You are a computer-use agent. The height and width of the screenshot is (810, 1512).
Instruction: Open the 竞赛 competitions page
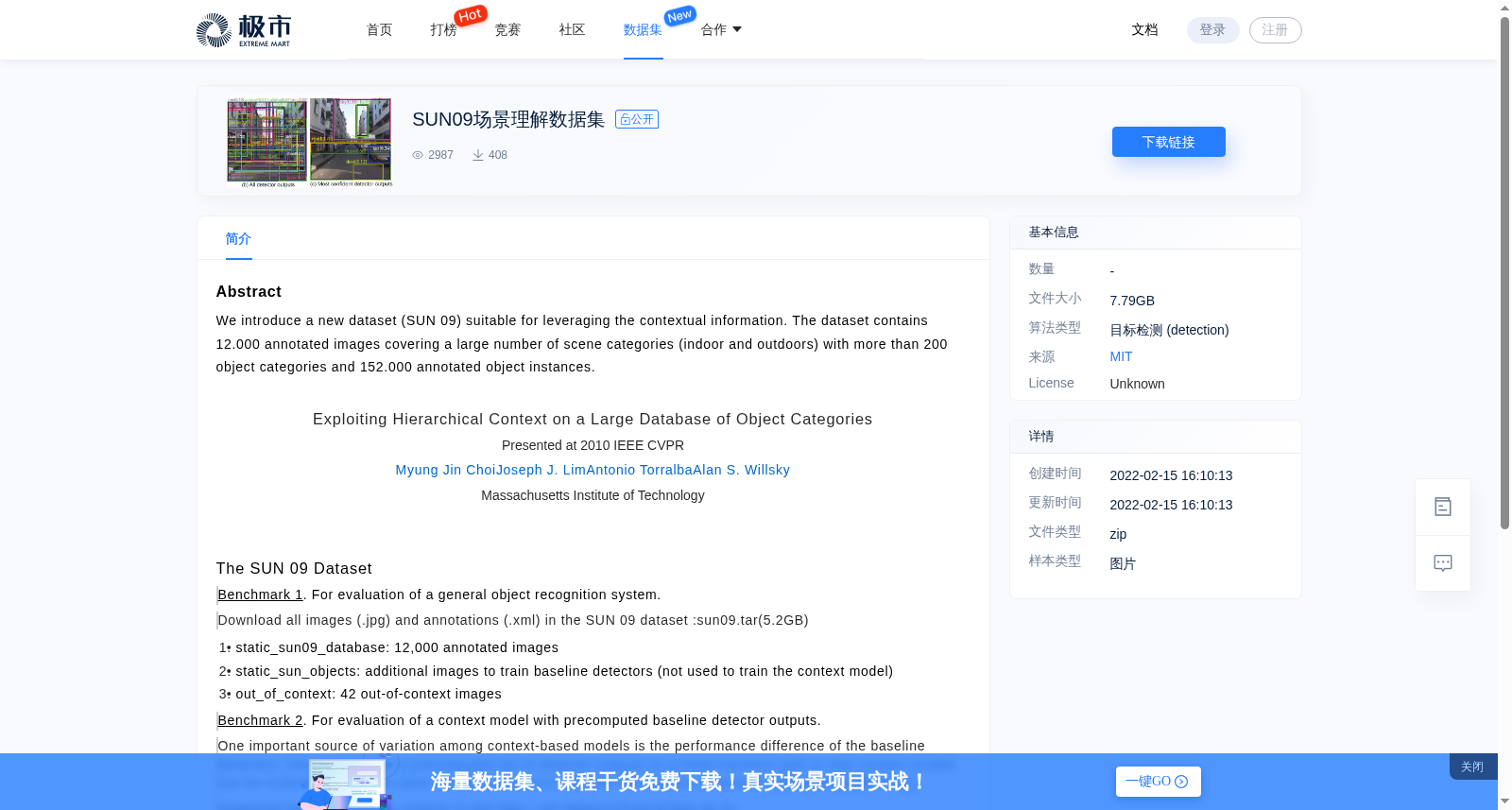point(508,30)
